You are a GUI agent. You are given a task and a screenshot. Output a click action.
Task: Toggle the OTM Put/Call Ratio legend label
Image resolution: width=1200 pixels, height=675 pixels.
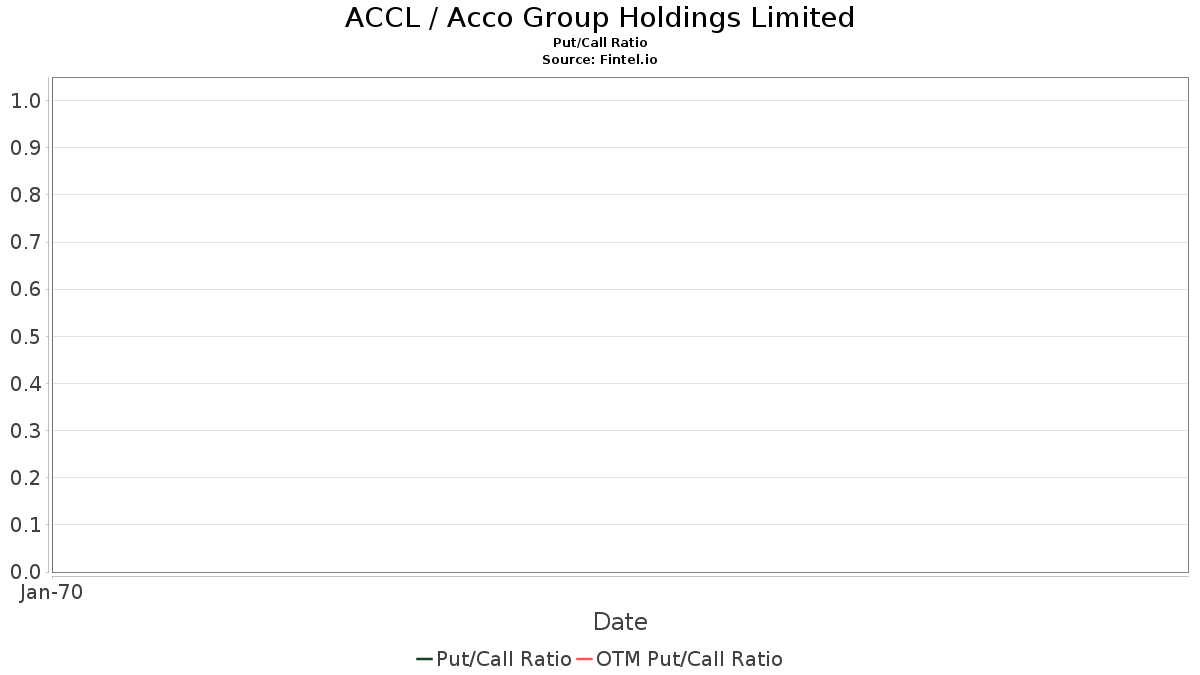(x=689, y=659)
